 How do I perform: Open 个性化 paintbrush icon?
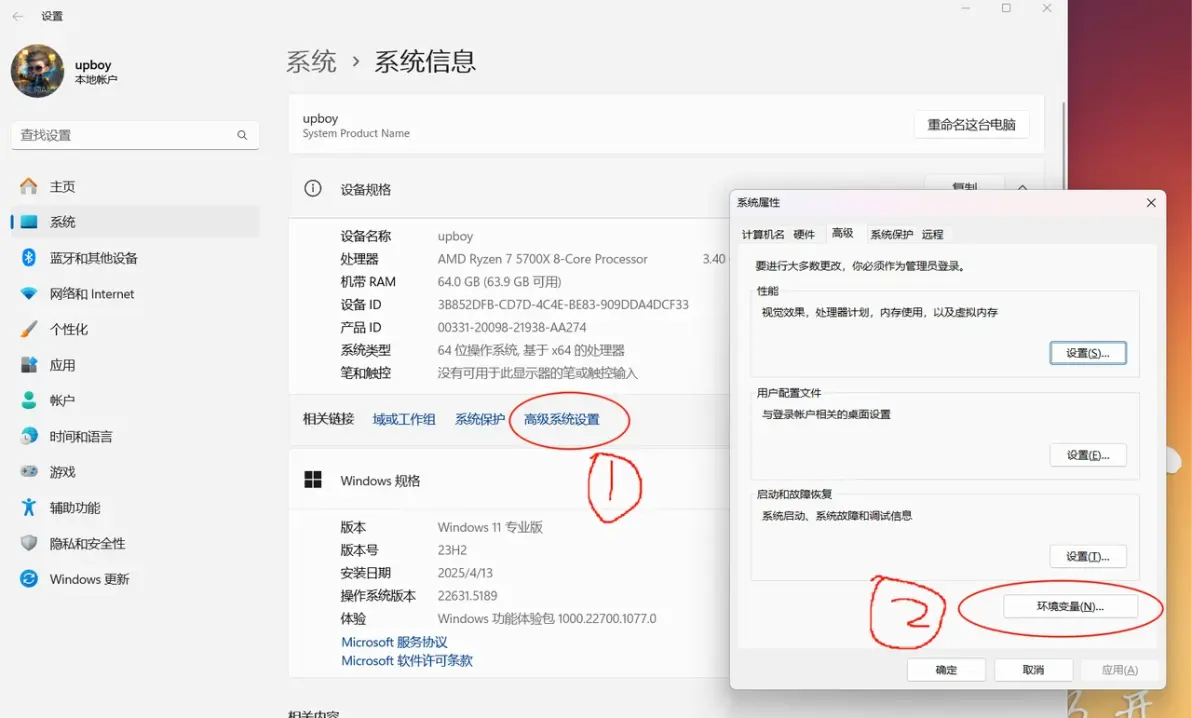click(29, 329)
